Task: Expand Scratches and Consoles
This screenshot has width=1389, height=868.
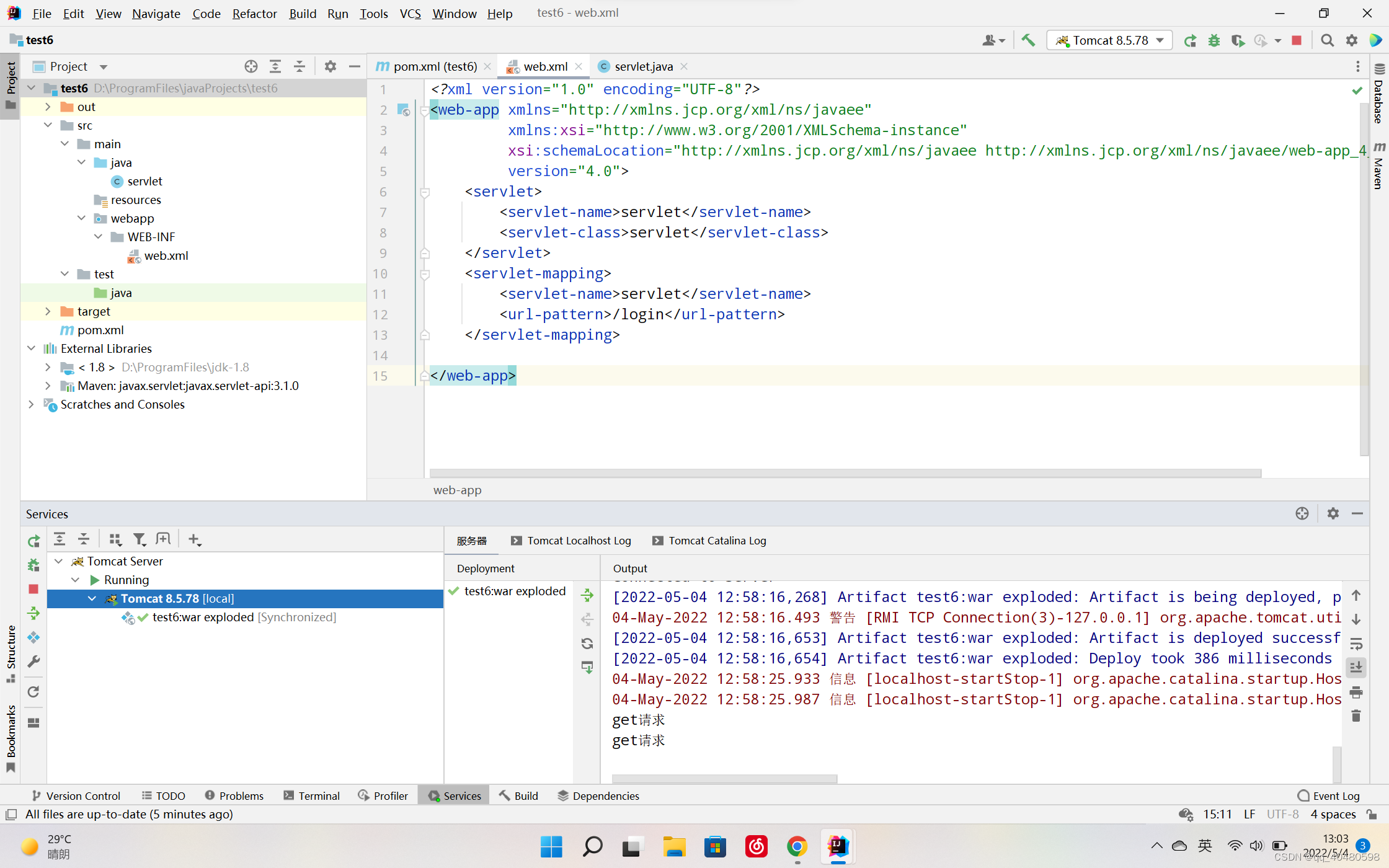Action: tap(31, 404)
